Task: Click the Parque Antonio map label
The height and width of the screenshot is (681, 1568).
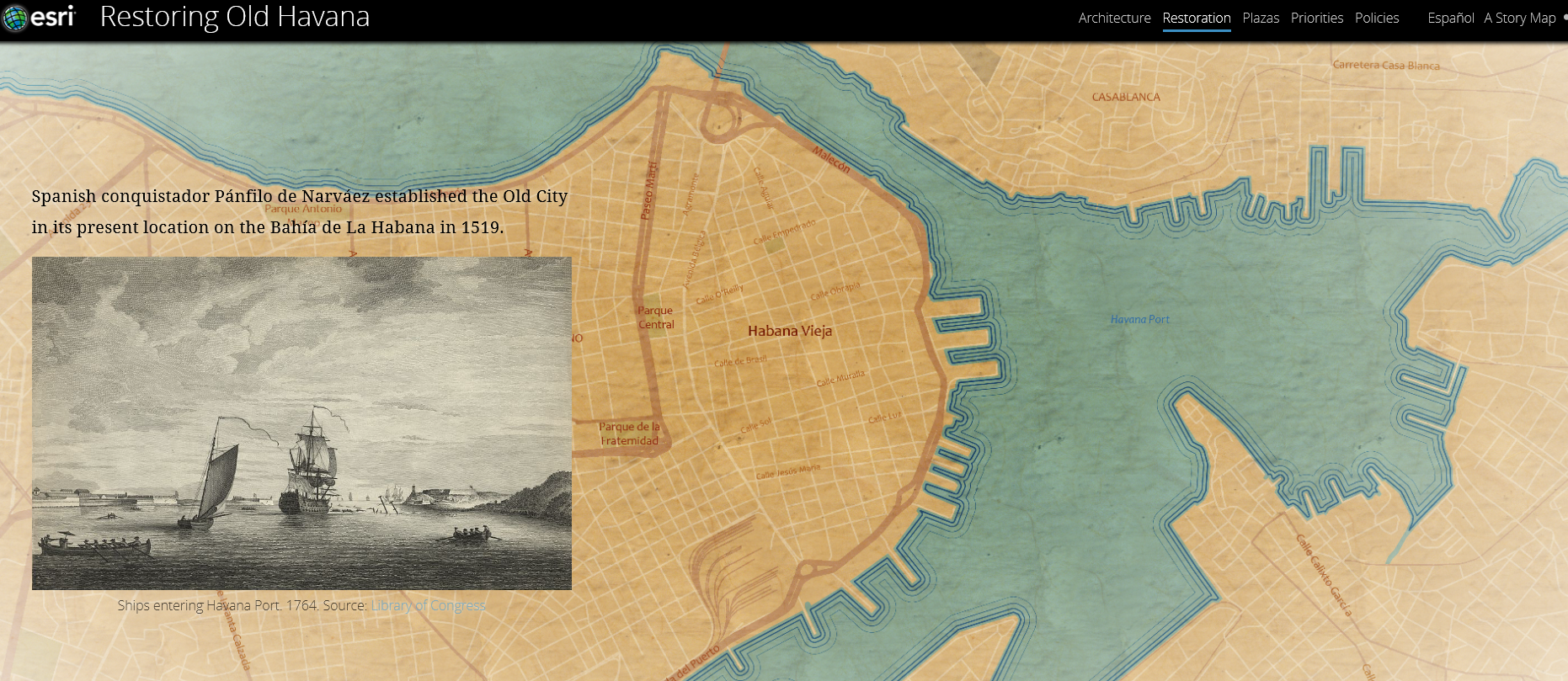Action: click(x=303, y=209)
